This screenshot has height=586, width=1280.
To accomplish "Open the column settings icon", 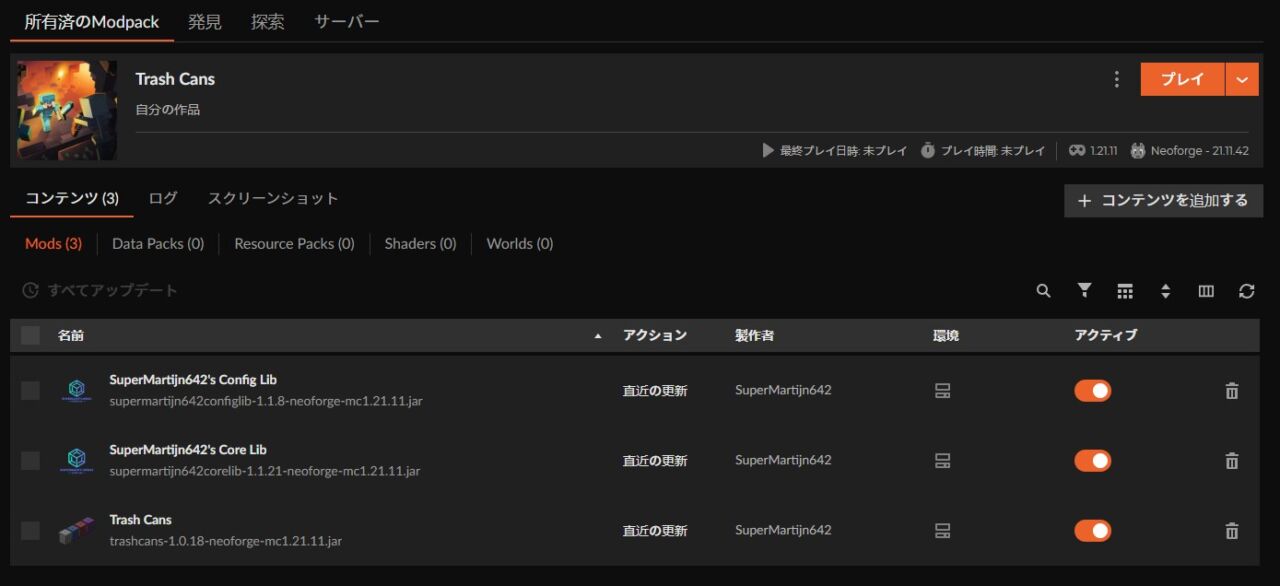I will [x=1206, y=291].
